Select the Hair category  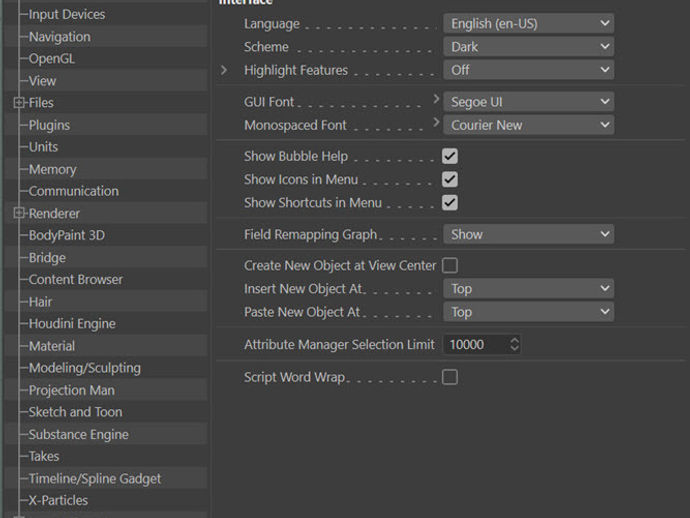(40, 302)
